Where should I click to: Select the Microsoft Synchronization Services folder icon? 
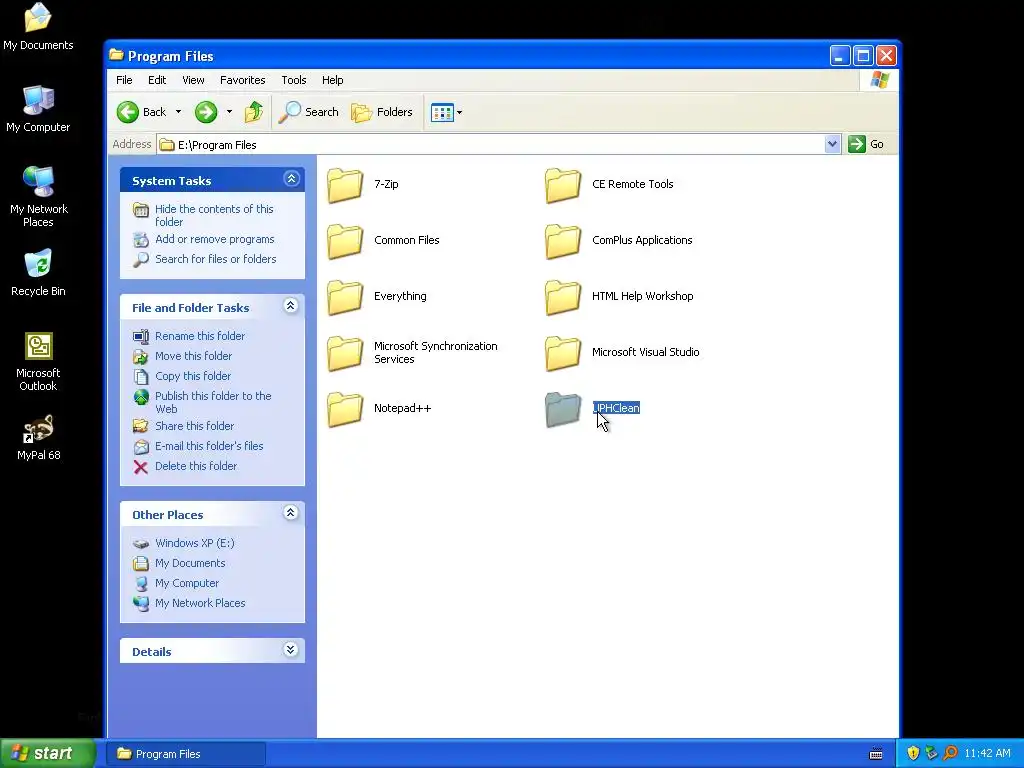click(x=345, y=353)
